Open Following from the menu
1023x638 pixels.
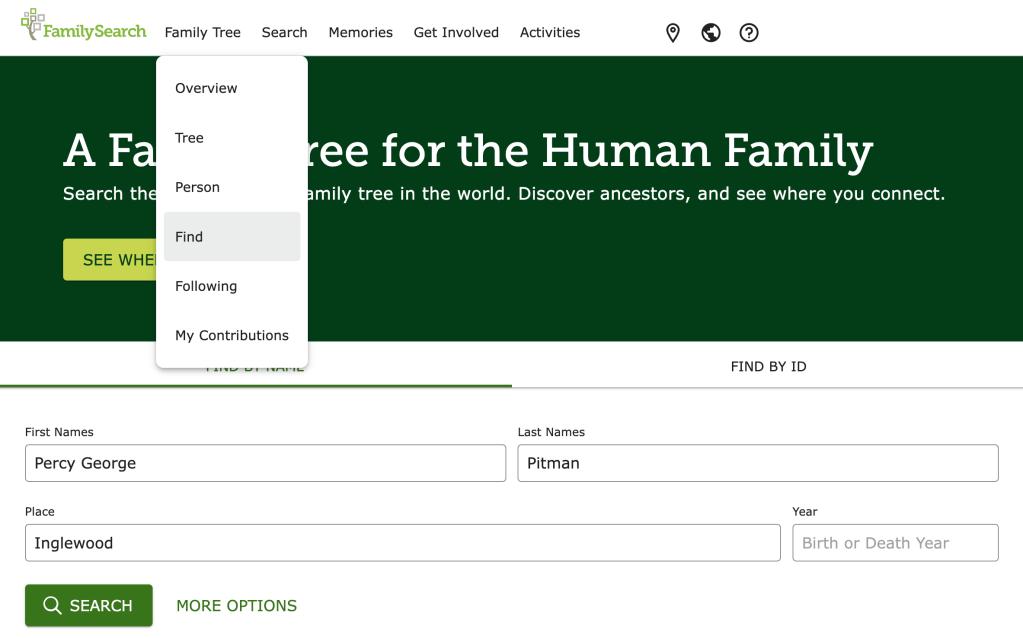pos(206,286)
